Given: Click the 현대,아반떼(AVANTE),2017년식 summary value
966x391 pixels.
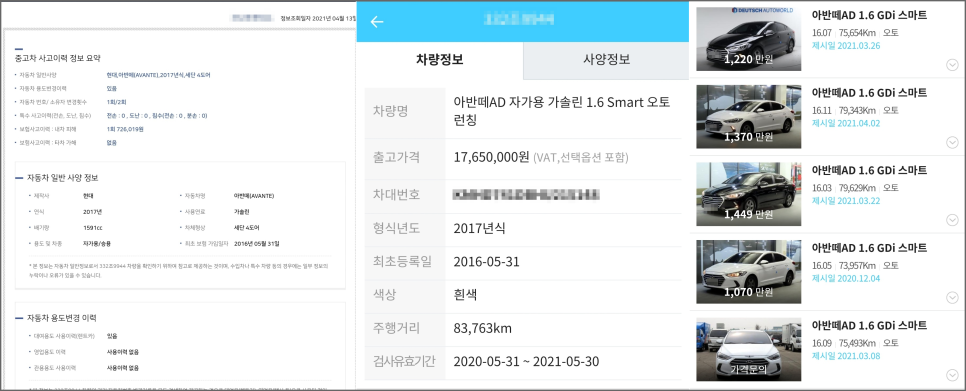Looking at the screenshot, I should [x=158, y=75].
